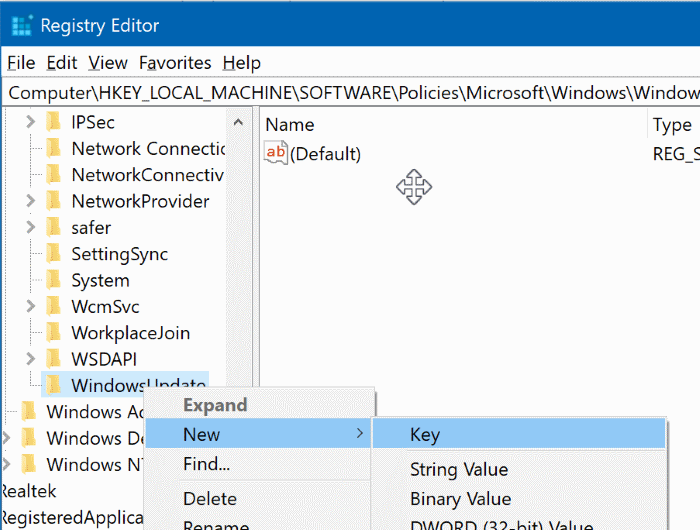This screenshot has height=530, width=700.
Task: Click the SettingSync folder icon
Action: (x=54, y=254)
